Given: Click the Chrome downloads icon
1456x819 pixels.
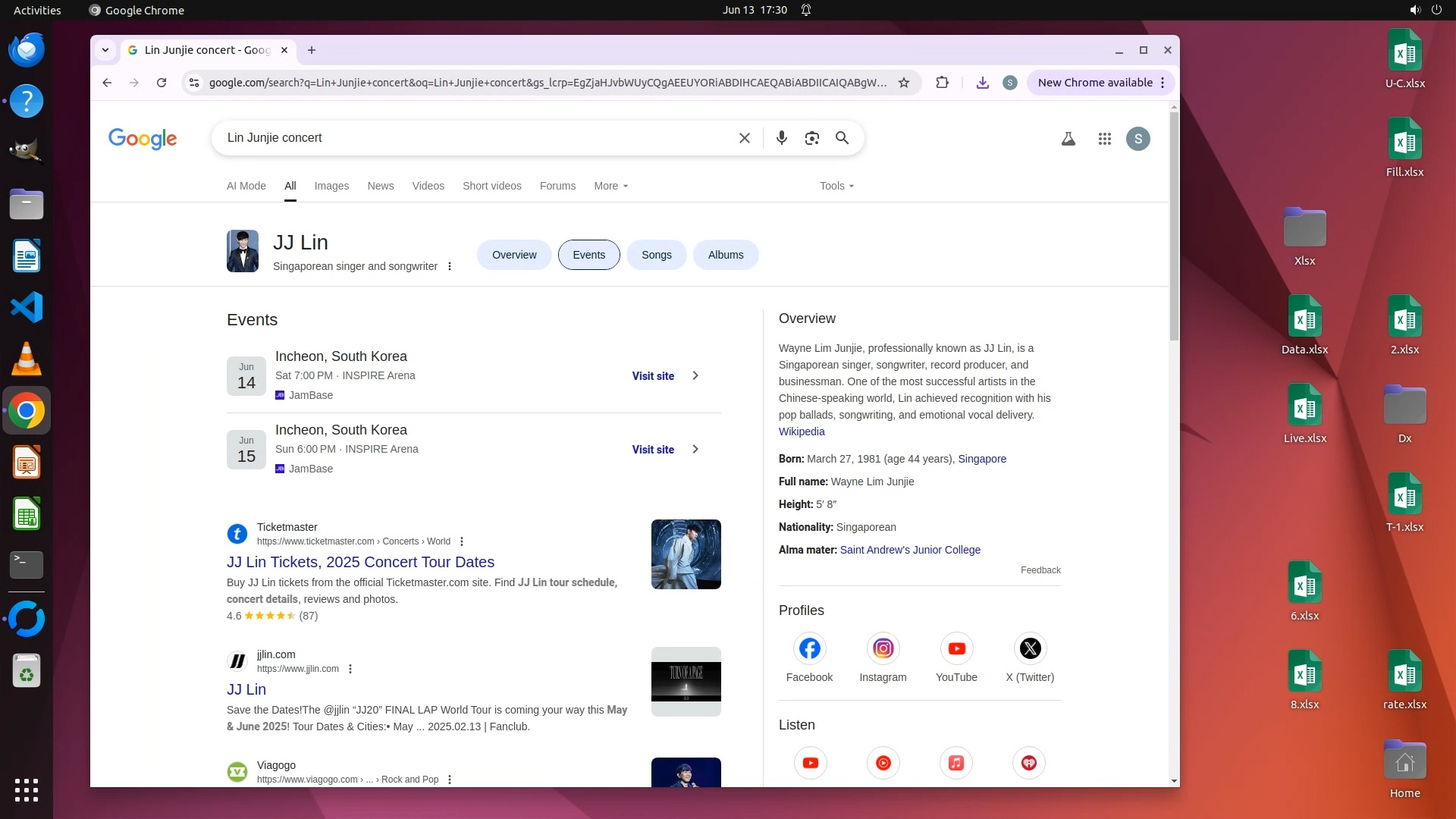Looking at the screenshot, I should (982, 83).
